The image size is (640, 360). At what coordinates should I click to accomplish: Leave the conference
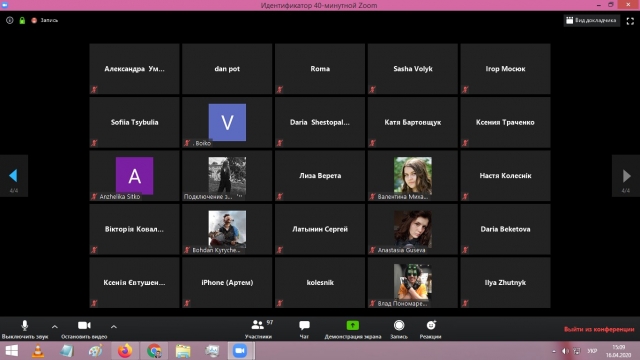(x=599, y=329)
